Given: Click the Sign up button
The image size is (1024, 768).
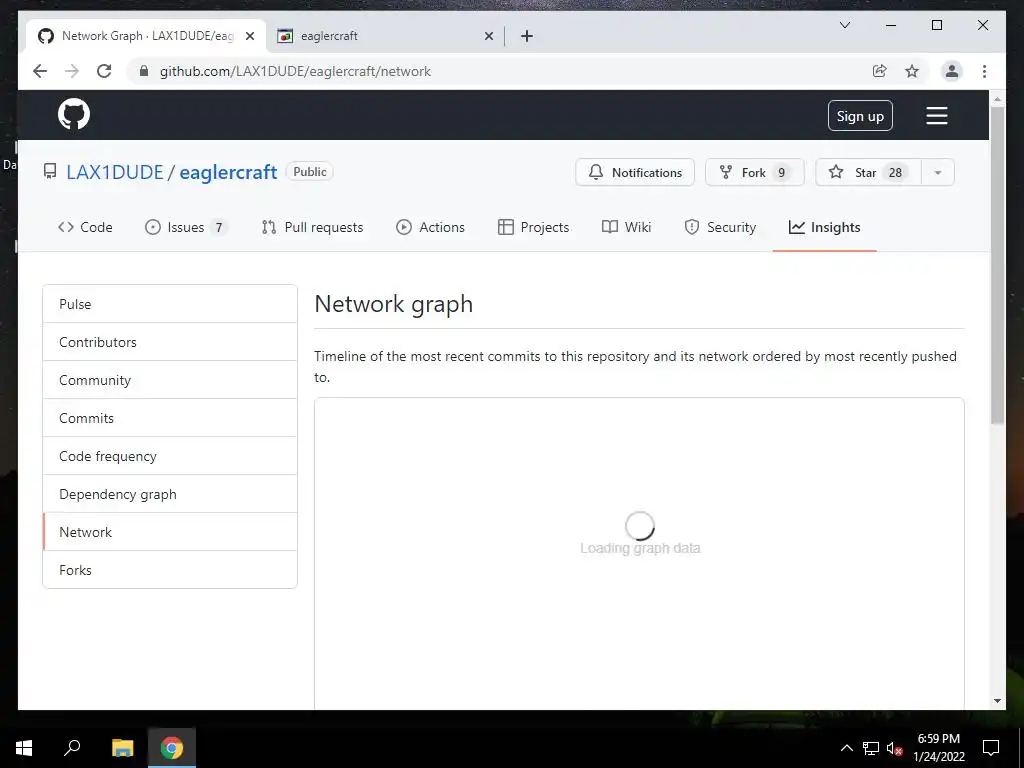Looking at the screenshot, I should (860, 116).
